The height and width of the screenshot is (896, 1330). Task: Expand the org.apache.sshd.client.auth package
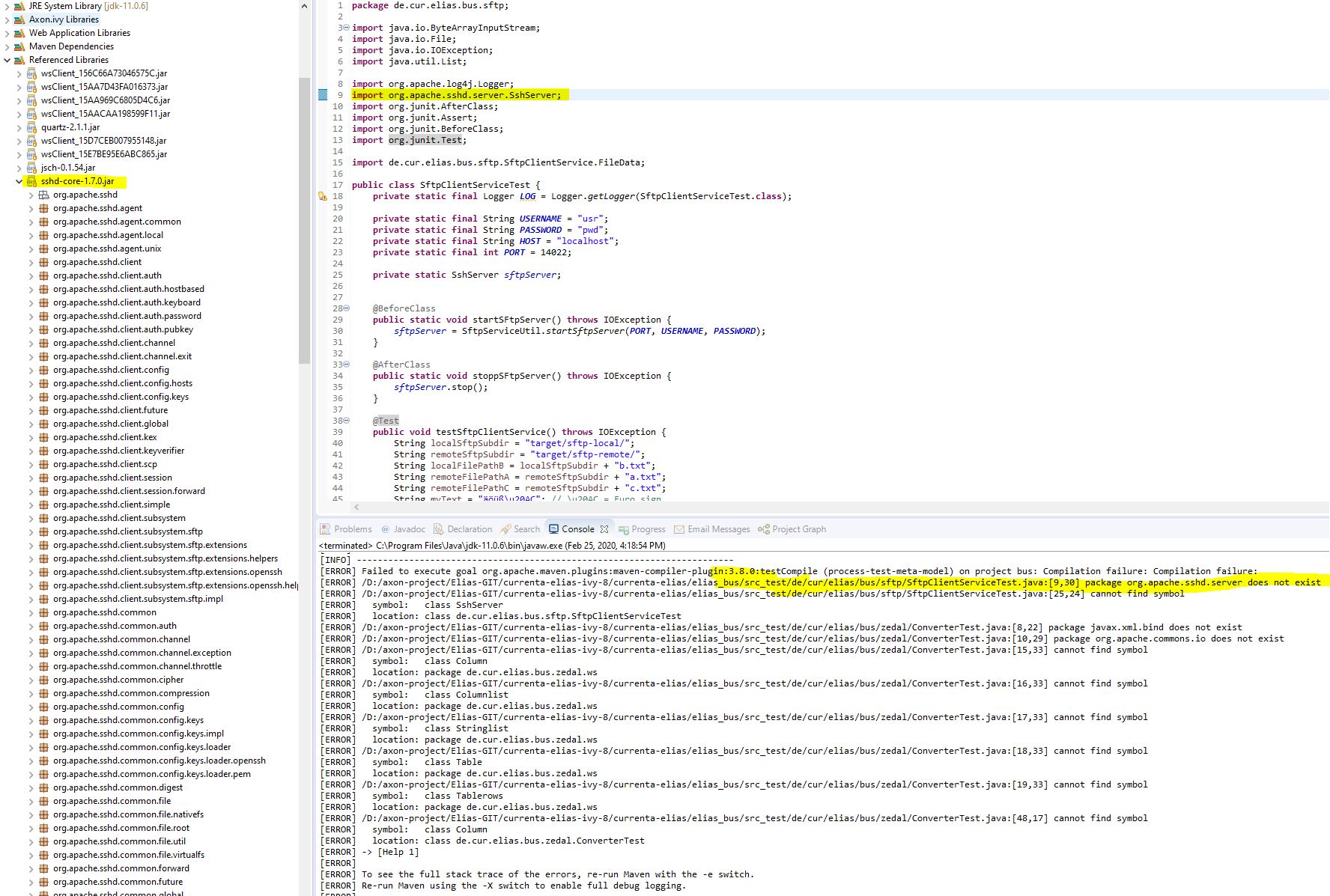click(31, 275)
